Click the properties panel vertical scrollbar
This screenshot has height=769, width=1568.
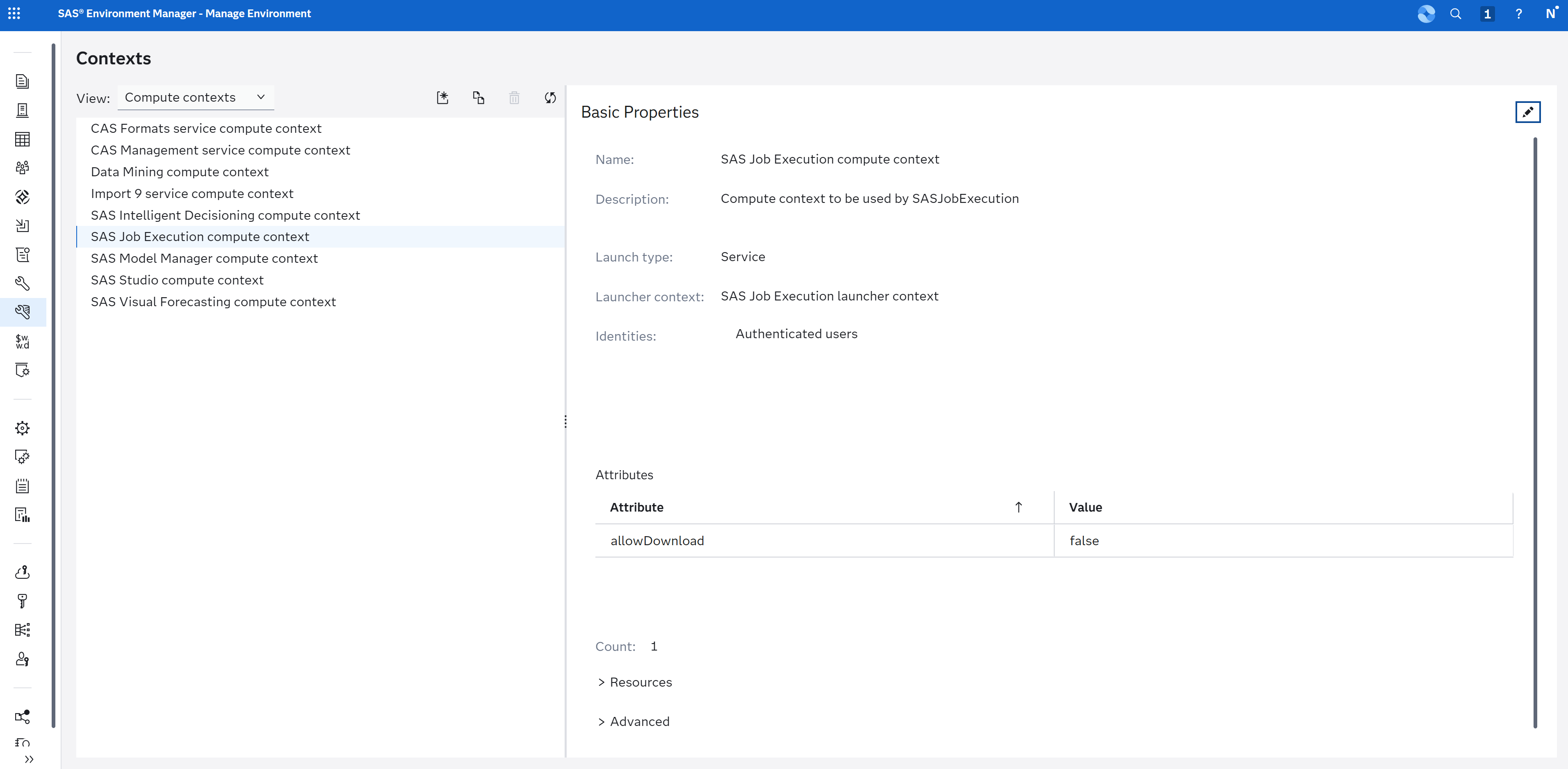[x=1535, y=432]
